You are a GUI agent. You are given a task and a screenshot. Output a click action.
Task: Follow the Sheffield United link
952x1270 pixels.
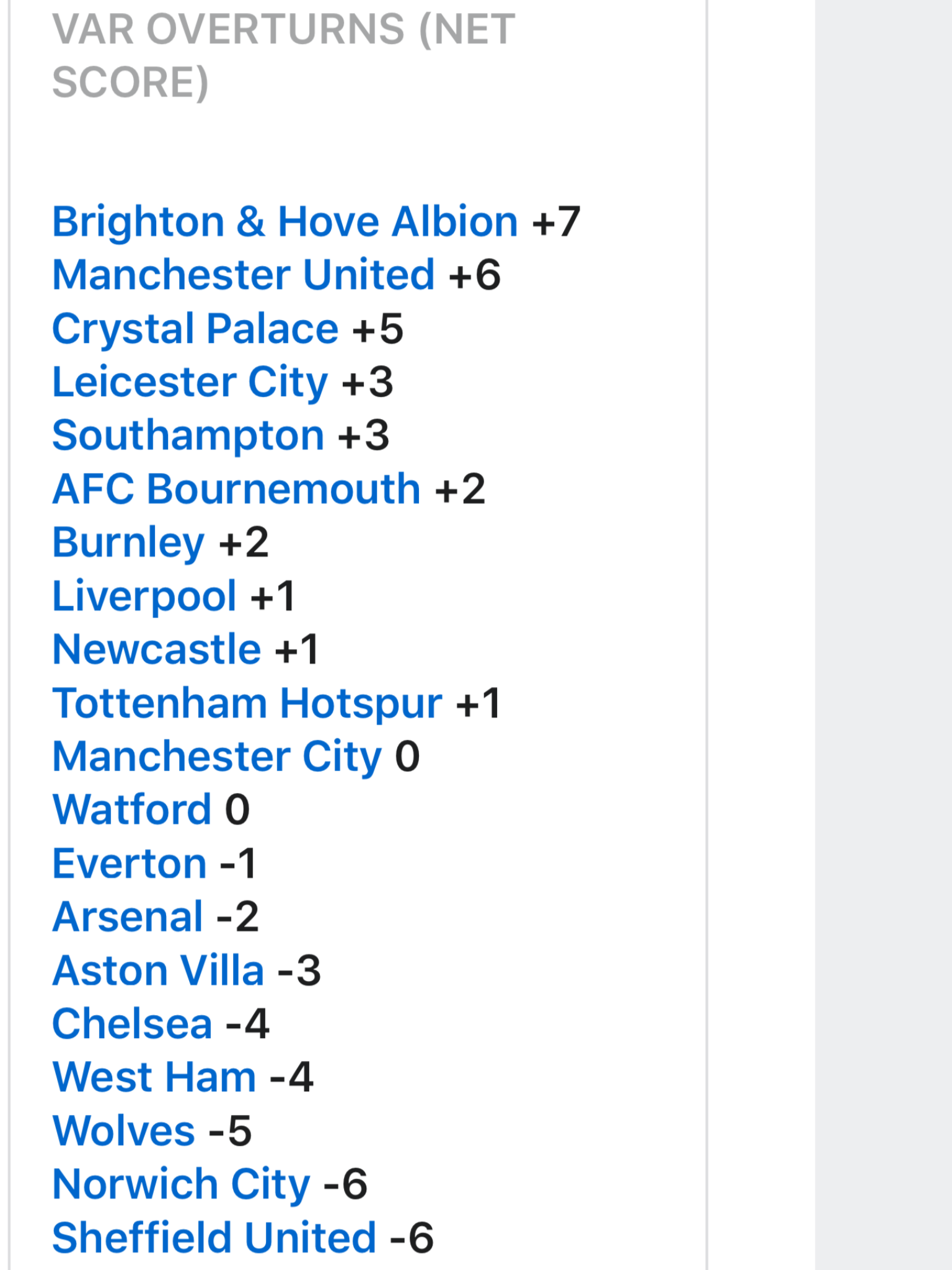pyautogui.click(x=214, y=1238)
